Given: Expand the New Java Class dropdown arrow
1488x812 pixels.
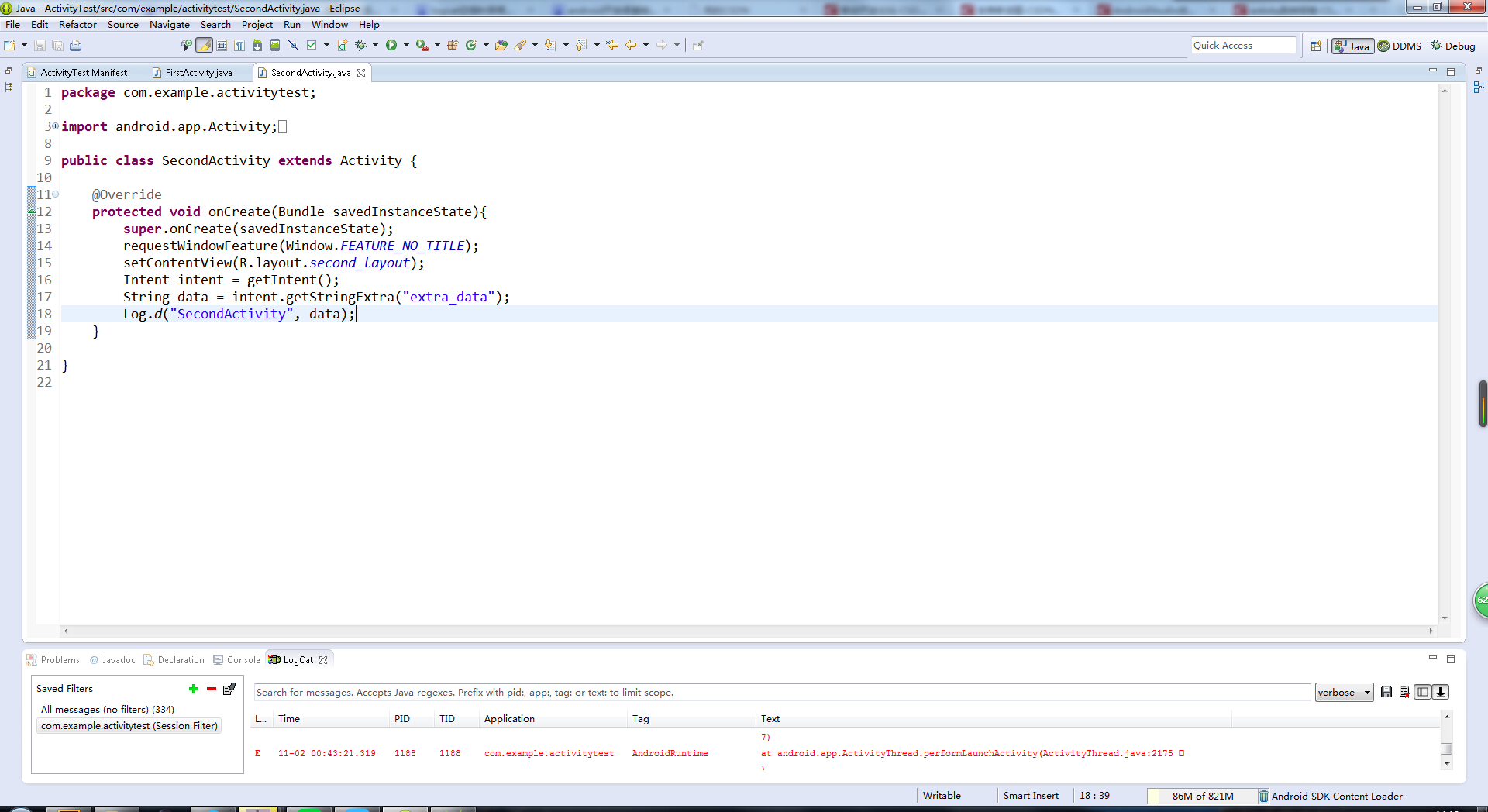Looking at the screenshot, I should pos(486,46).
